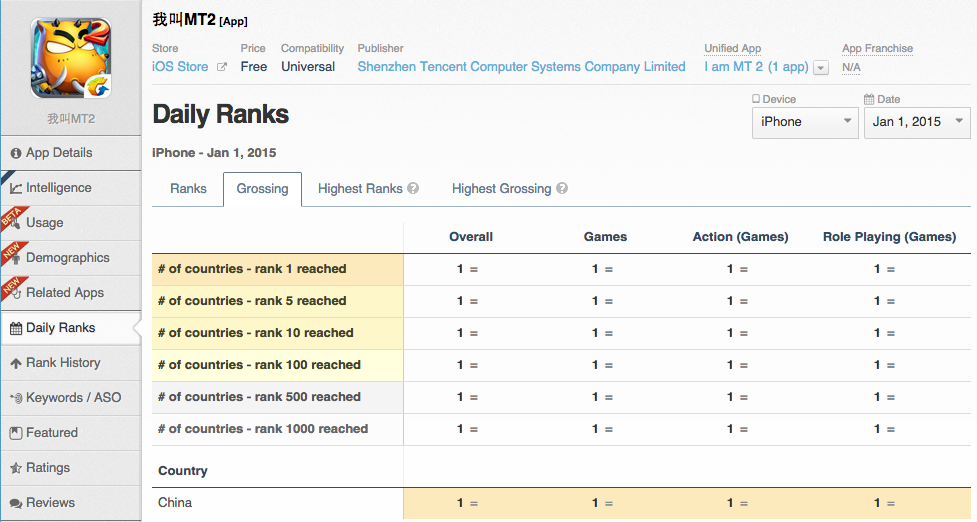Click the '# of countries - rank 5 reached' row
Screen dimensions: 977x522
pyautogui.click(x=561, y=301)
